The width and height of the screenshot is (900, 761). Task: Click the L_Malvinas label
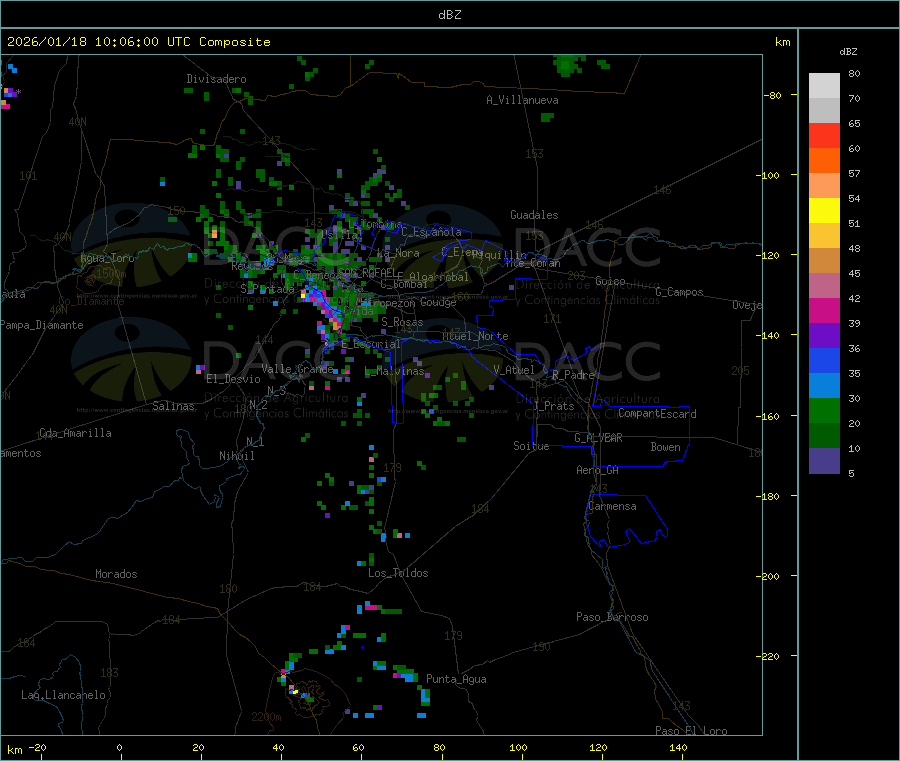click(x=394, y=371)
